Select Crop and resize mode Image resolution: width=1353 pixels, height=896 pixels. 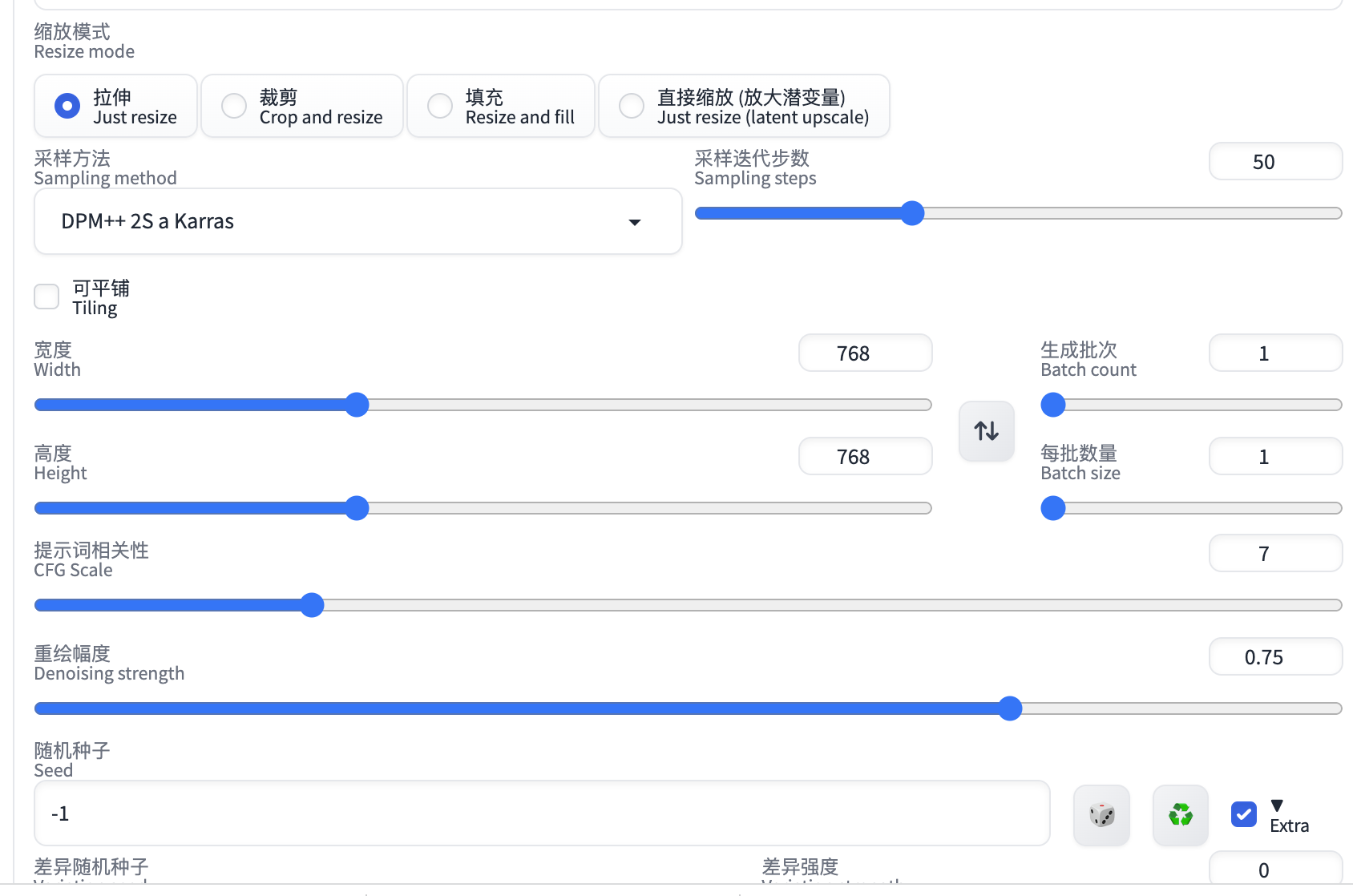click(302, 106)
